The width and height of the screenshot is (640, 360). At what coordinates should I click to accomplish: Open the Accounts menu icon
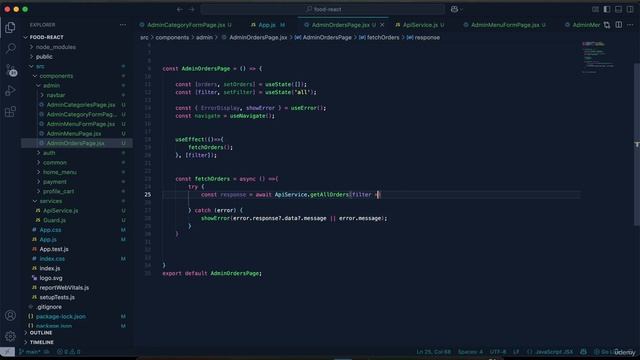point(10,316)
